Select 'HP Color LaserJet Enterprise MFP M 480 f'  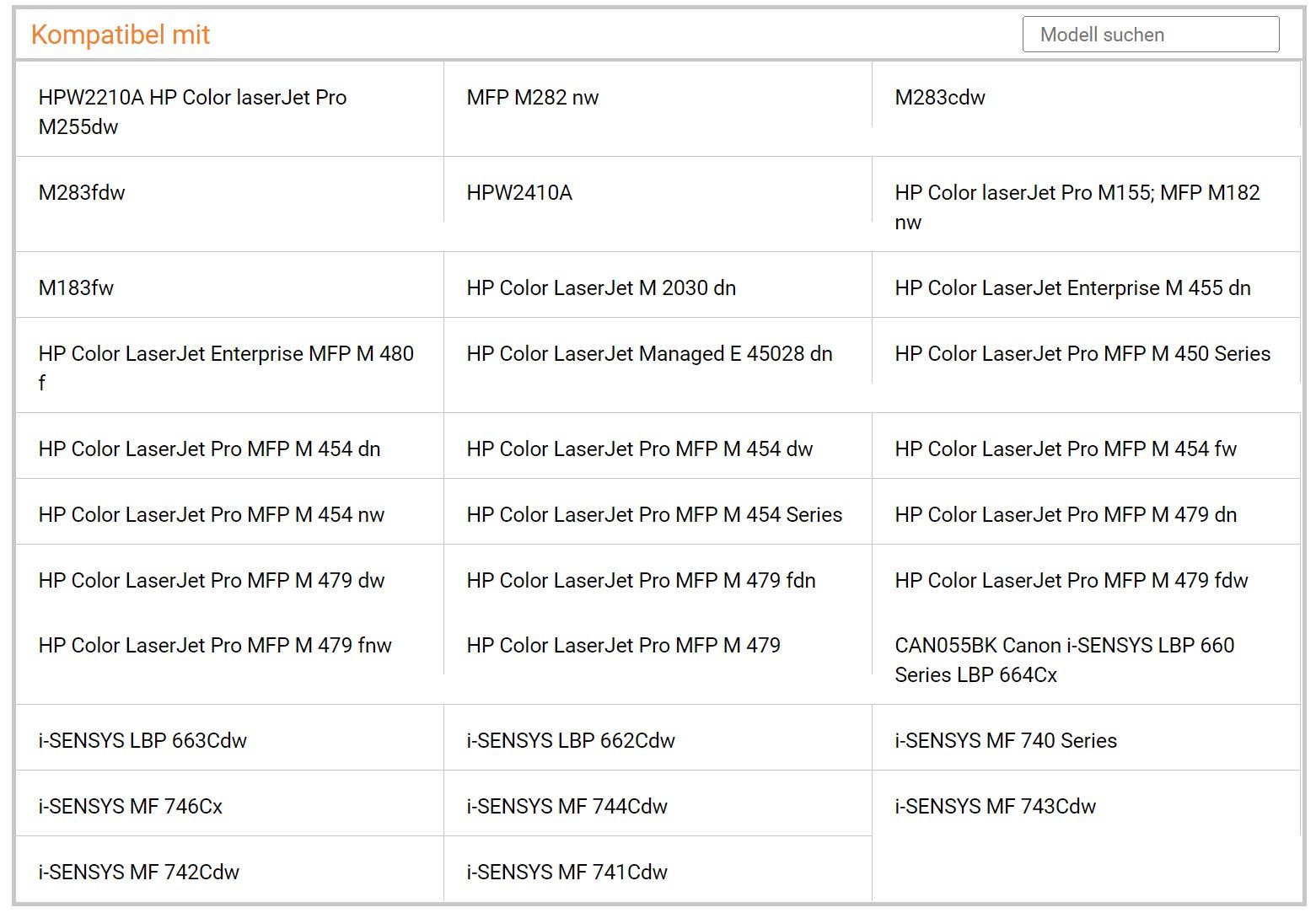(226, 368)
